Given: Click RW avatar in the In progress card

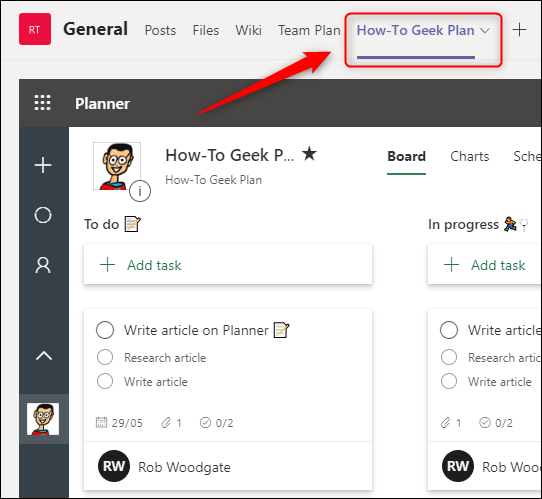Looking at the screenshot, I should pyautogui.click(x=458, y=466).
